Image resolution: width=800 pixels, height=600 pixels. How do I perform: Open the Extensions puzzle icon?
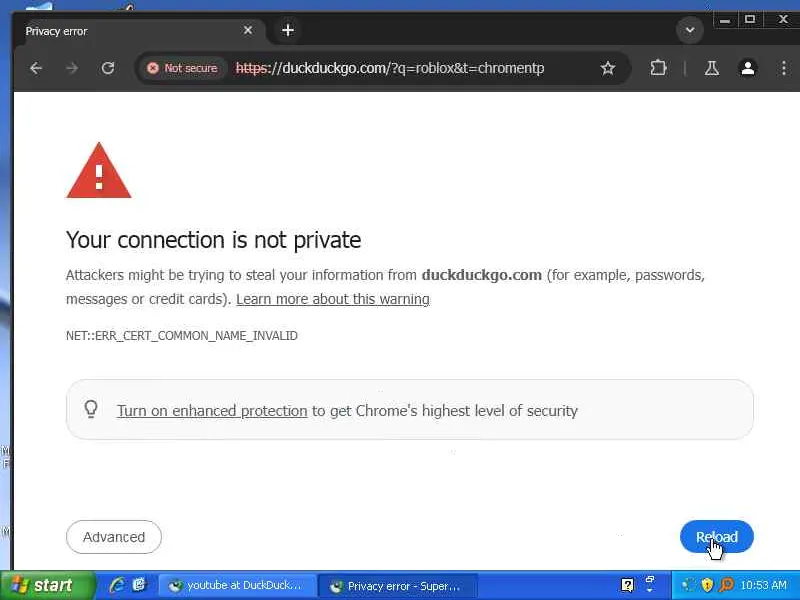tap(658, 68)
